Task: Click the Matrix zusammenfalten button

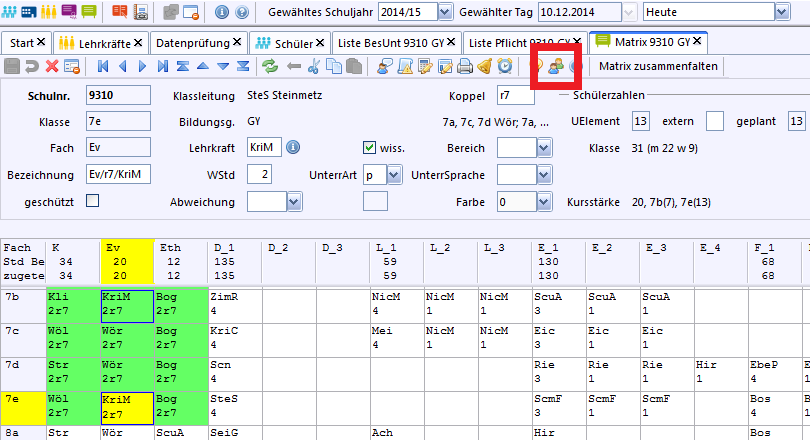Action: (x=658, y=66)
